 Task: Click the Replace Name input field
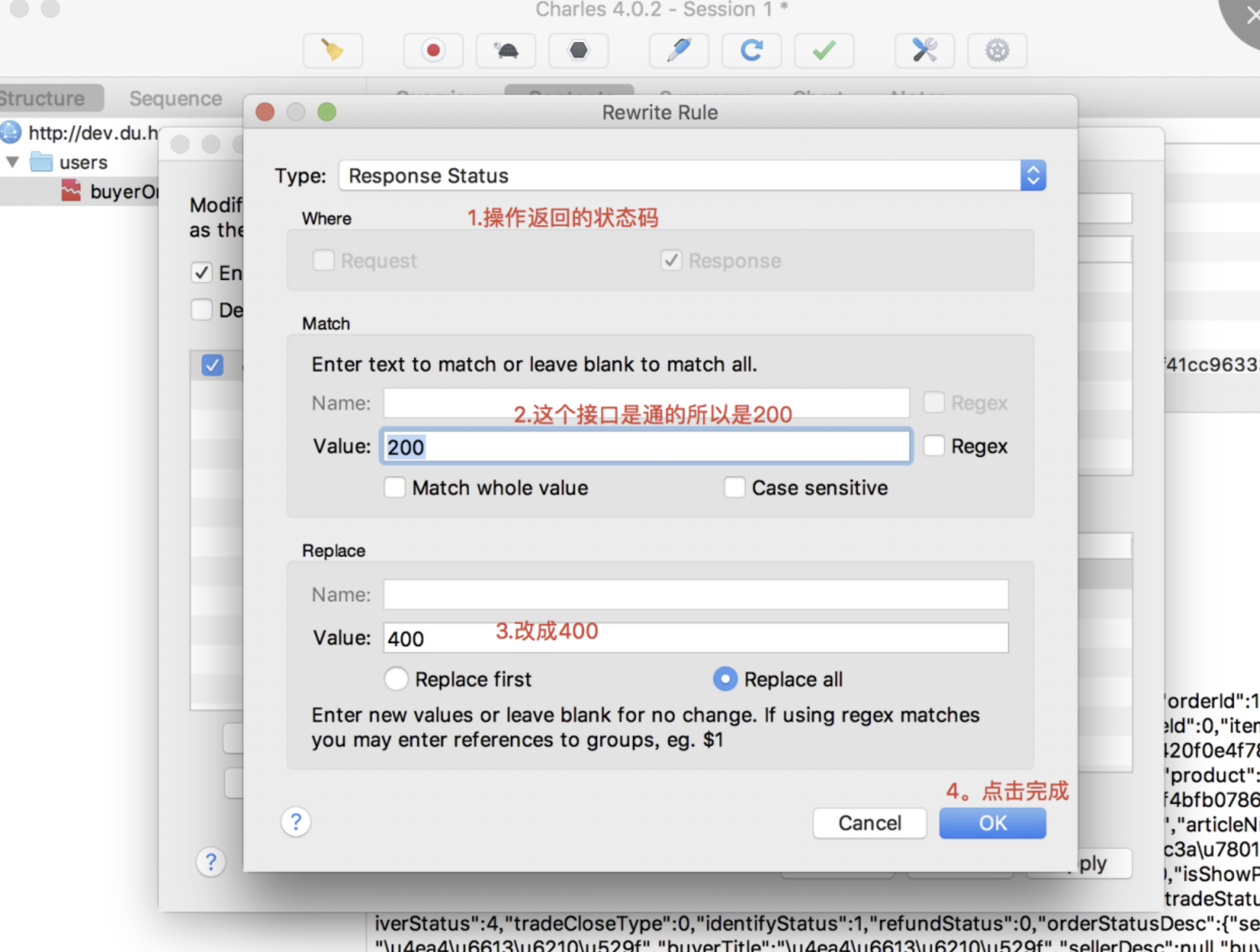(x=695, y=594)
